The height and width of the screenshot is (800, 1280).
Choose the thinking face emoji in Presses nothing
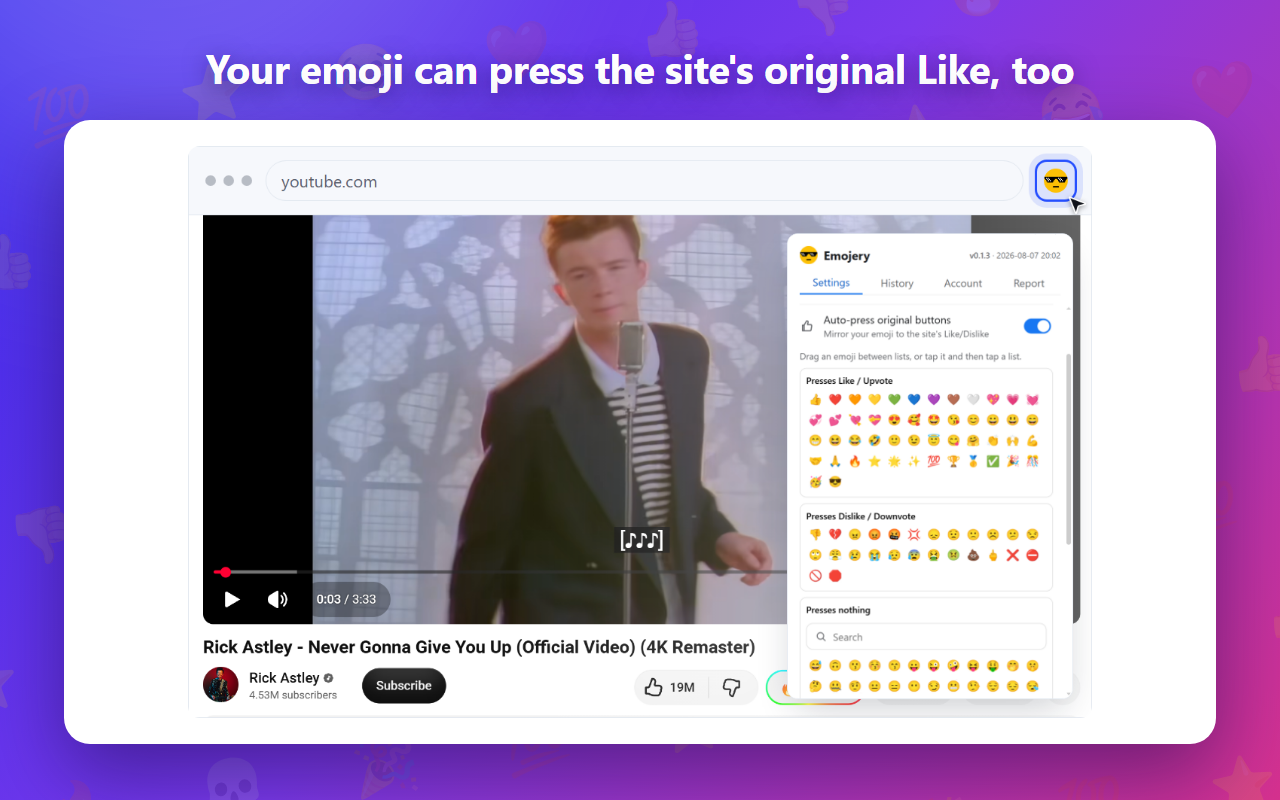coord(815,686)
